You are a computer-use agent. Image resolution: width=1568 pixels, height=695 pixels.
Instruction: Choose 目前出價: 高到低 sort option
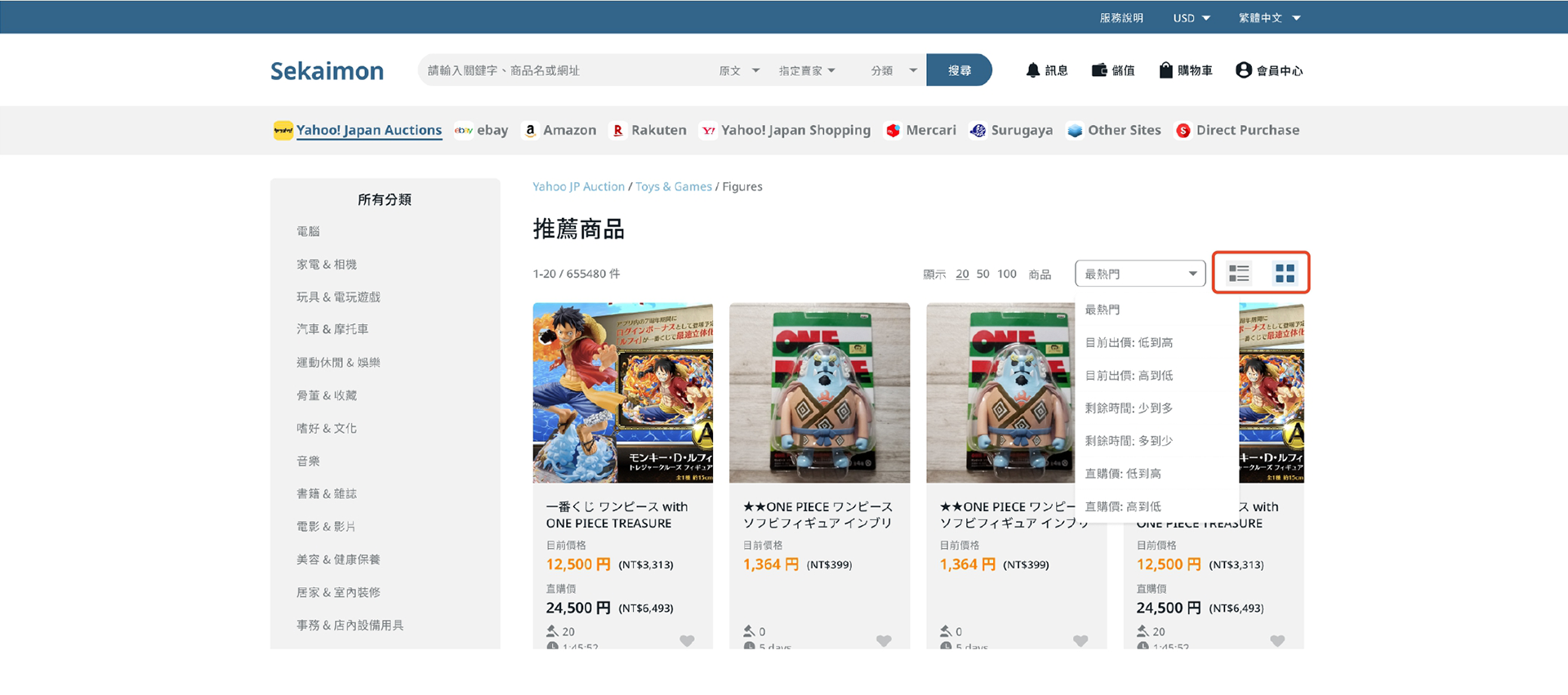[1129, 375]
